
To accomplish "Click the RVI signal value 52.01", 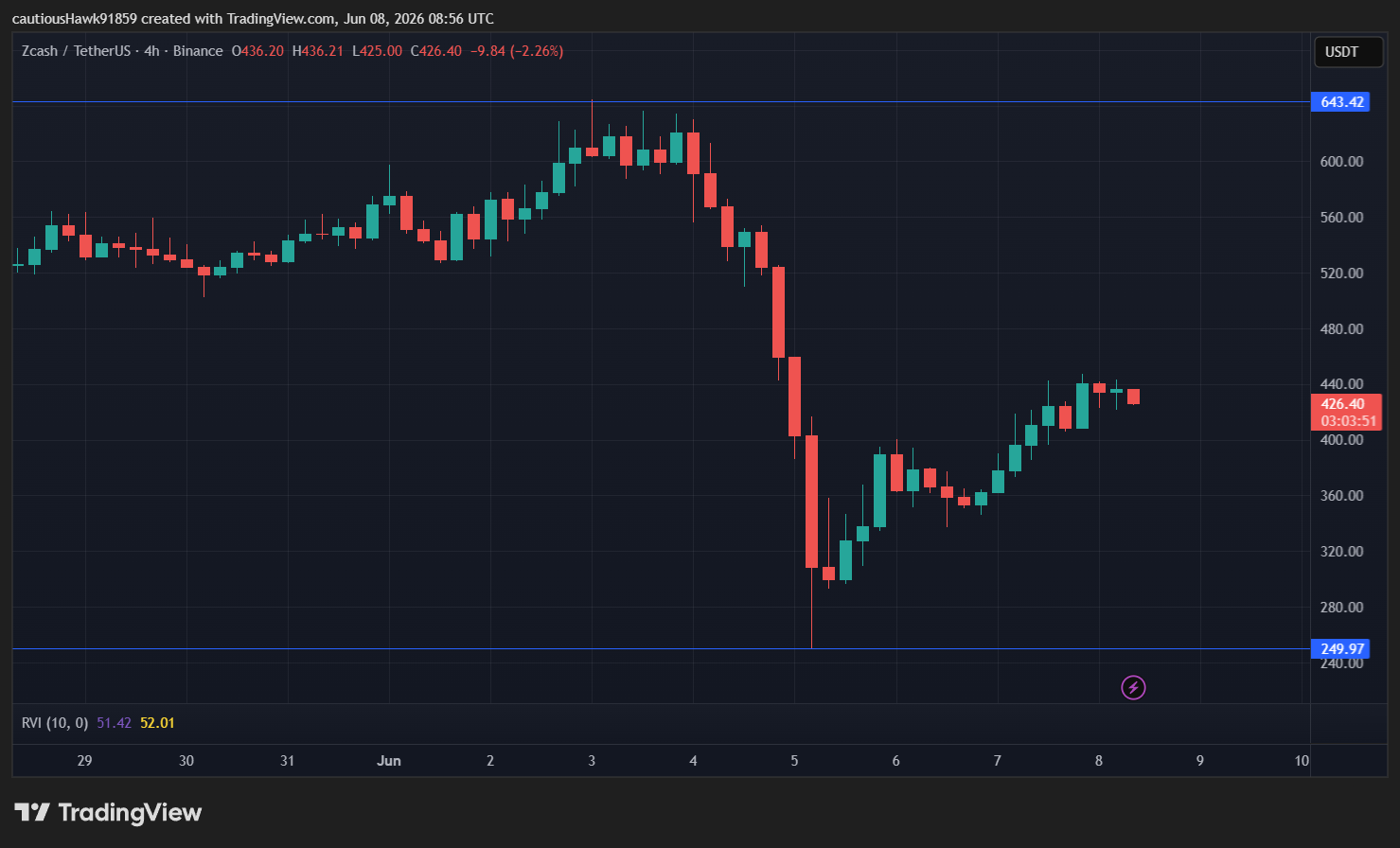I will click(157, 723).
